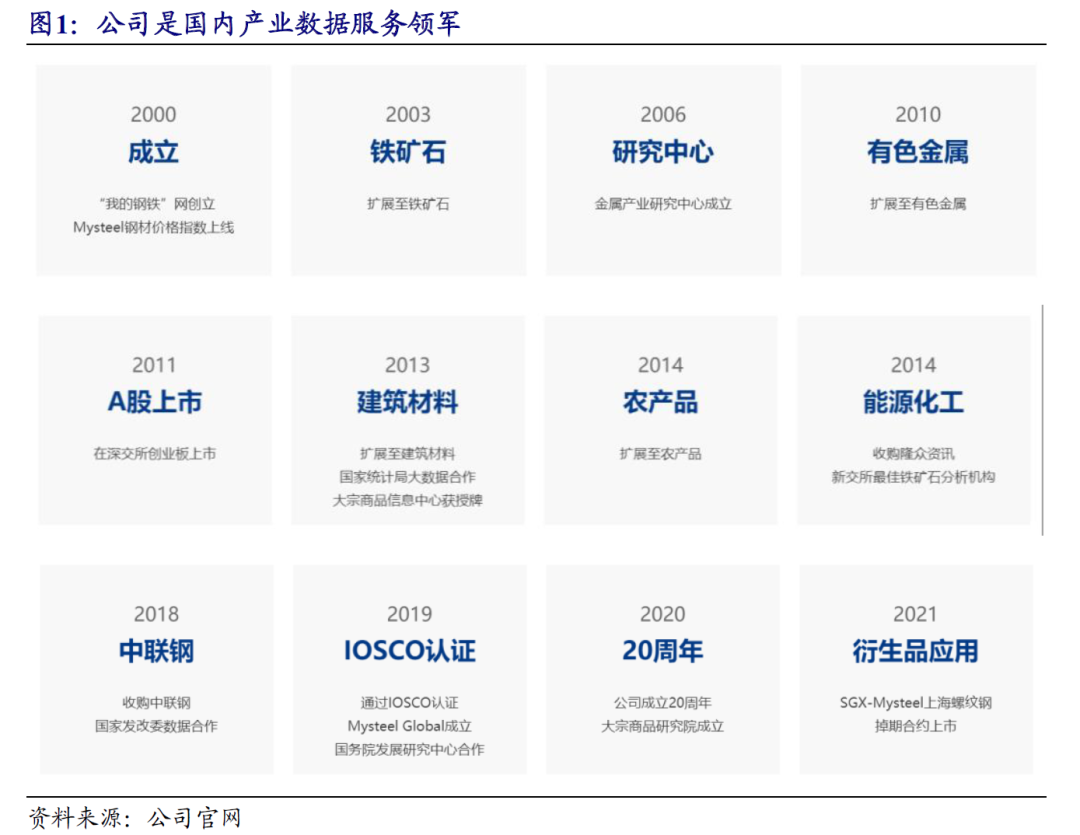The height and width of the screenshot is (835, 1080).
Task: Click the 能源化工 heading
Action: 913,402
